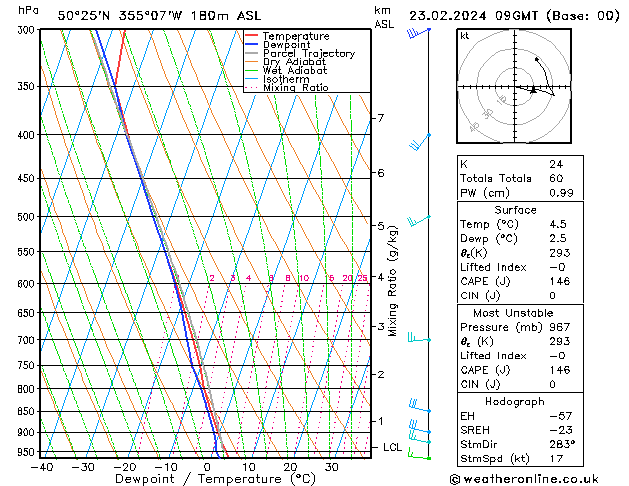Click the wind barb at 850 hPa
Viewport: 629px width, 486px height.
(420, 405)
